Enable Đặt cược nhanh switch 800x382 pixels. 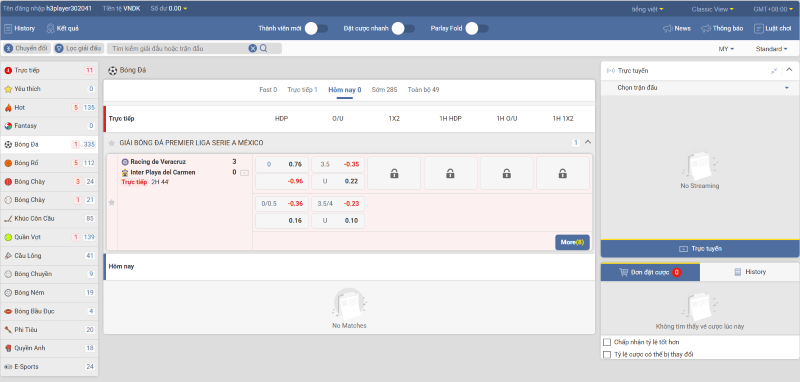click(x=403, y=29)
